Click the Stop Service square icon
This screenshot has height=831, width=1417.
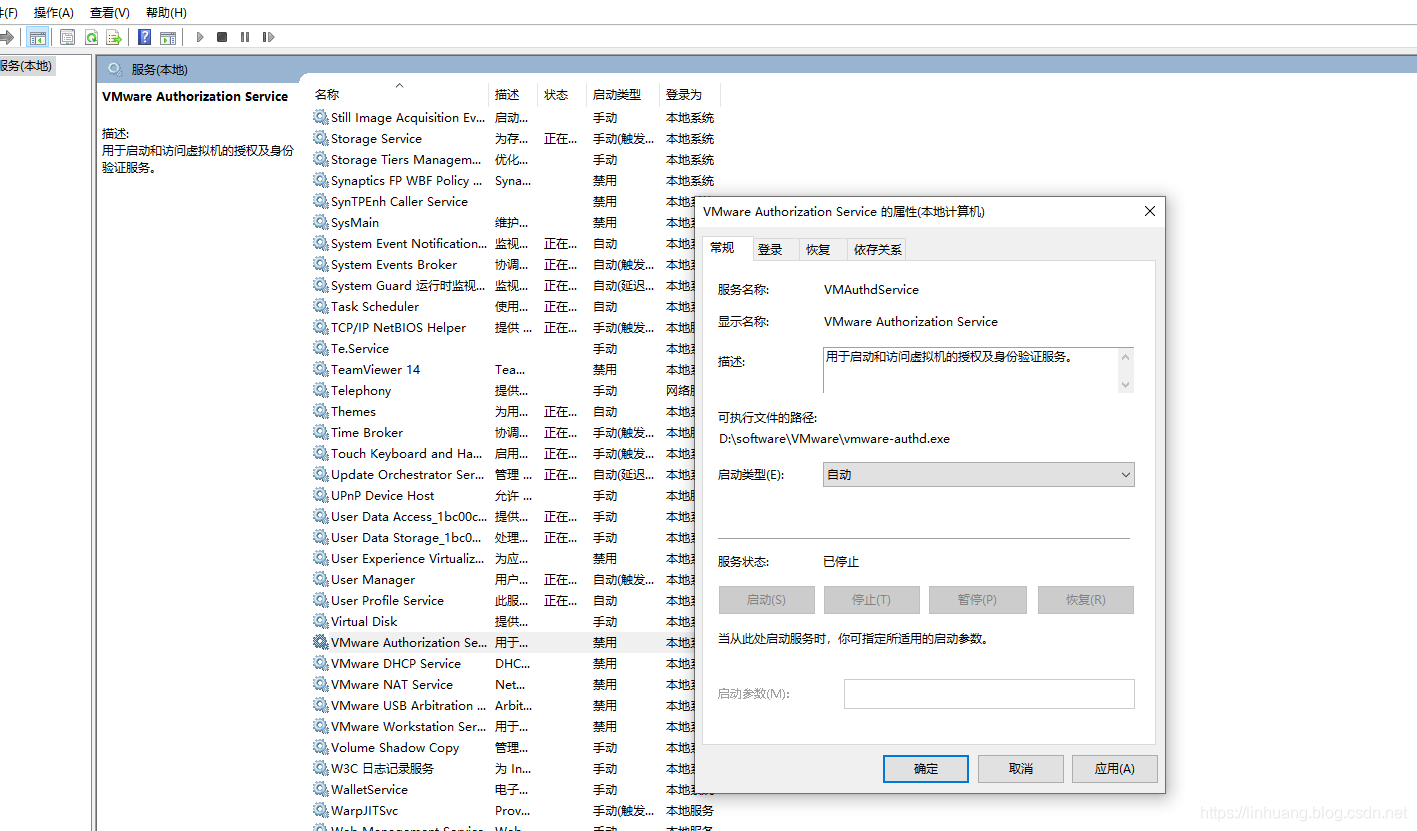click(x=222, y=37)
